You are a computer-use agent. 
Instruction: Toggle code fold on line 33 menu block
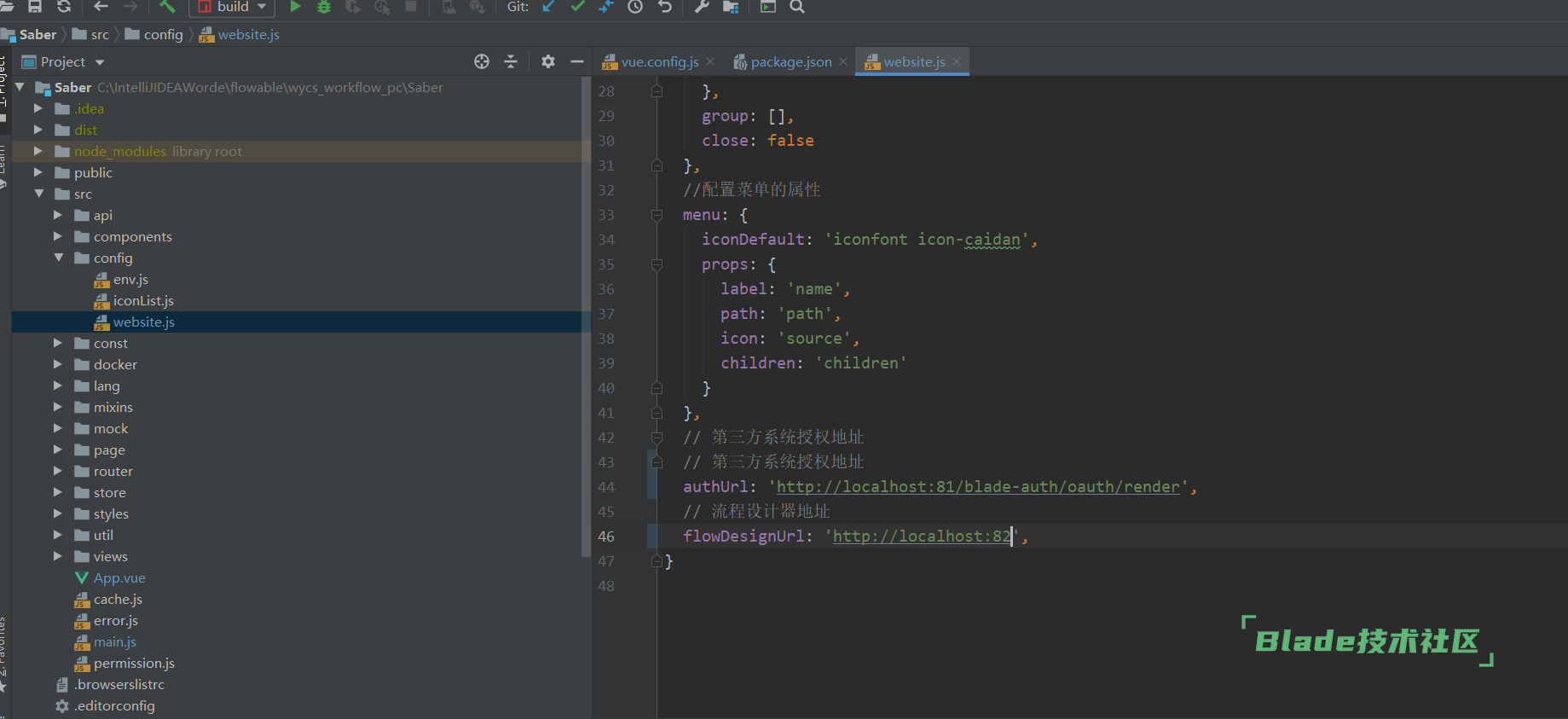[657, 215]
